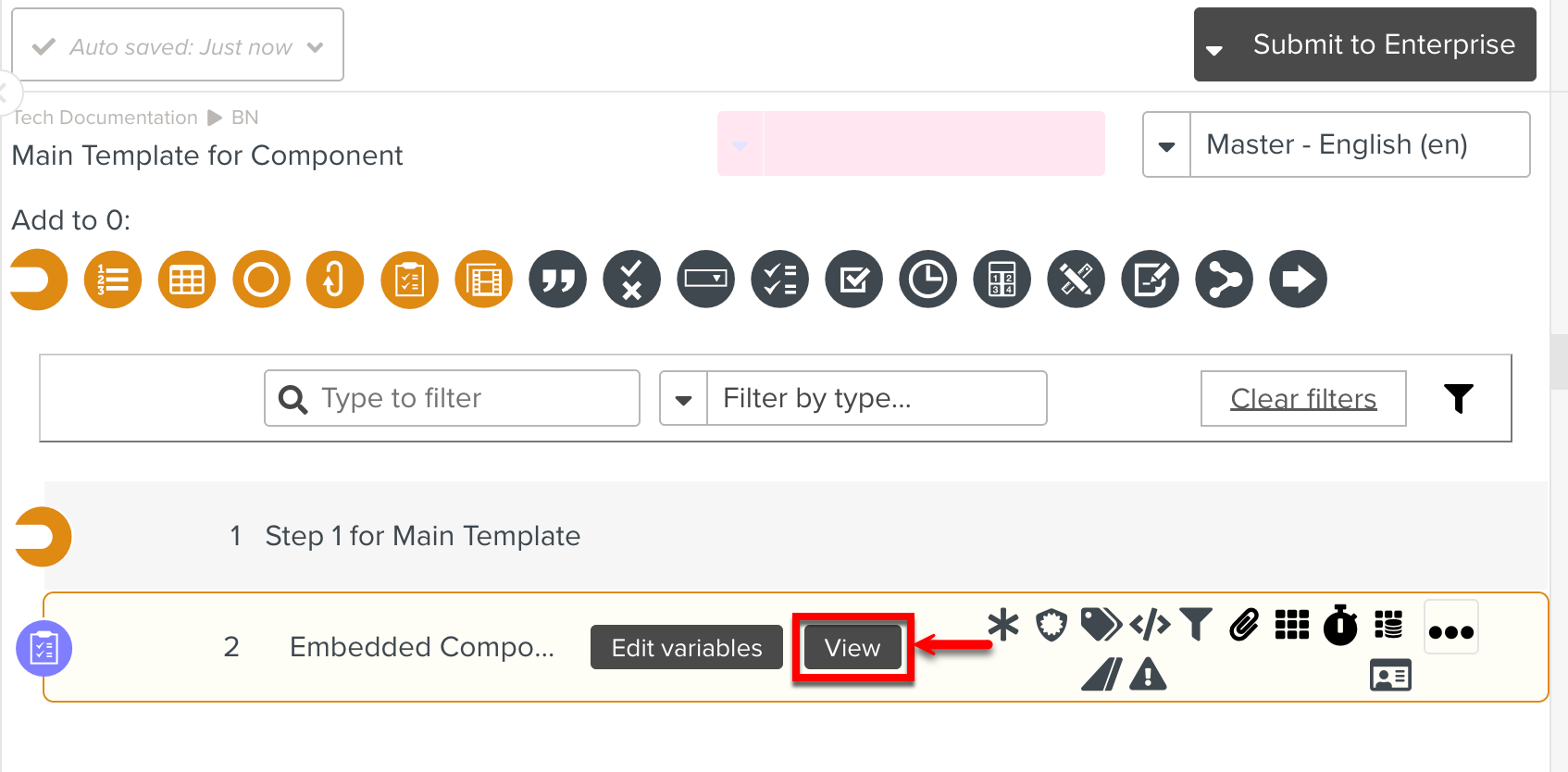Add a share/branch element
Image resolution: width=1568 pixels, height=772 pixels.
pyautogui.click(x=1224, y=279)
